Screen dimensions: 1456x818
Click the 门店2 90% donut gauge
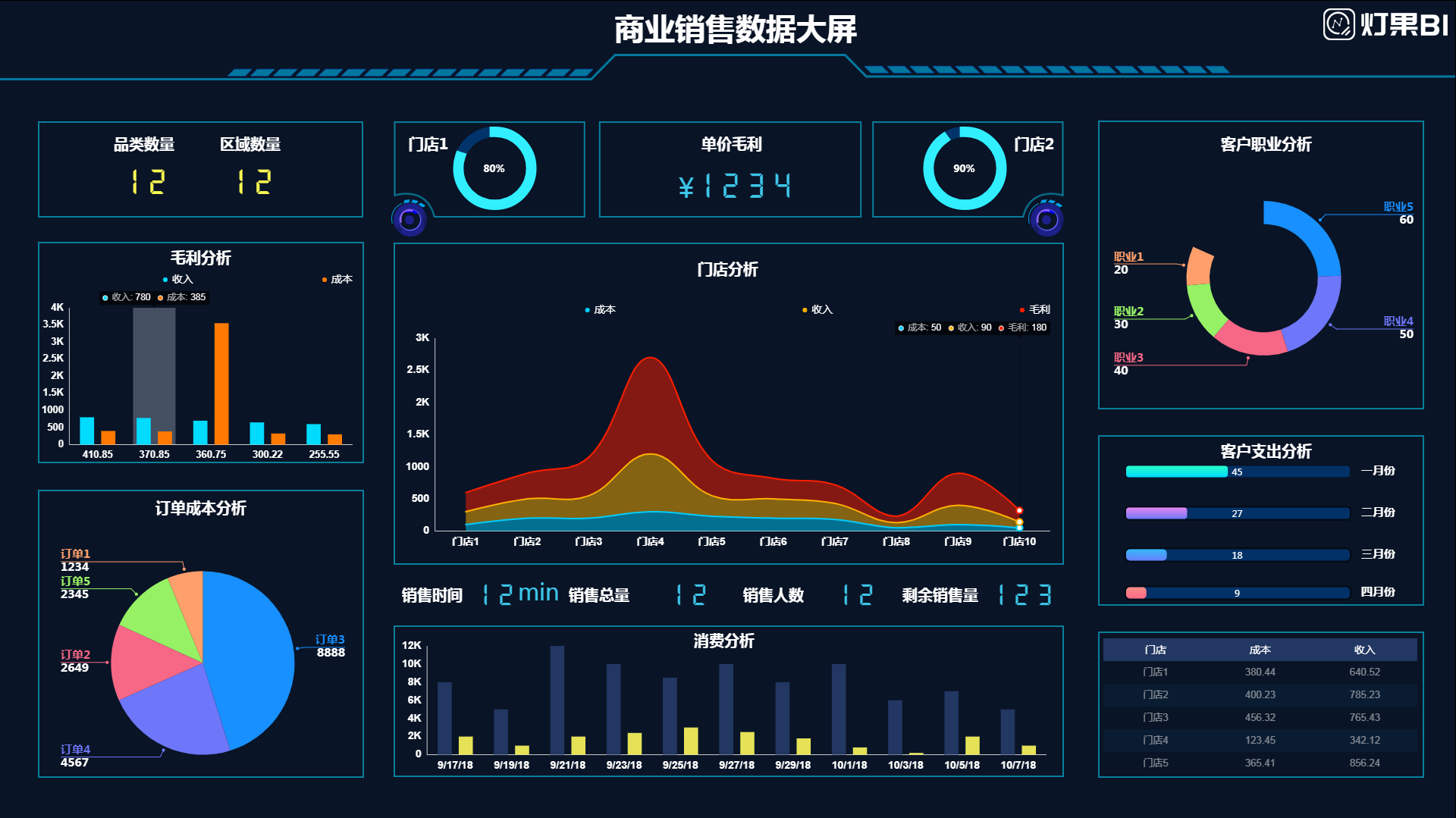point(965,168)
